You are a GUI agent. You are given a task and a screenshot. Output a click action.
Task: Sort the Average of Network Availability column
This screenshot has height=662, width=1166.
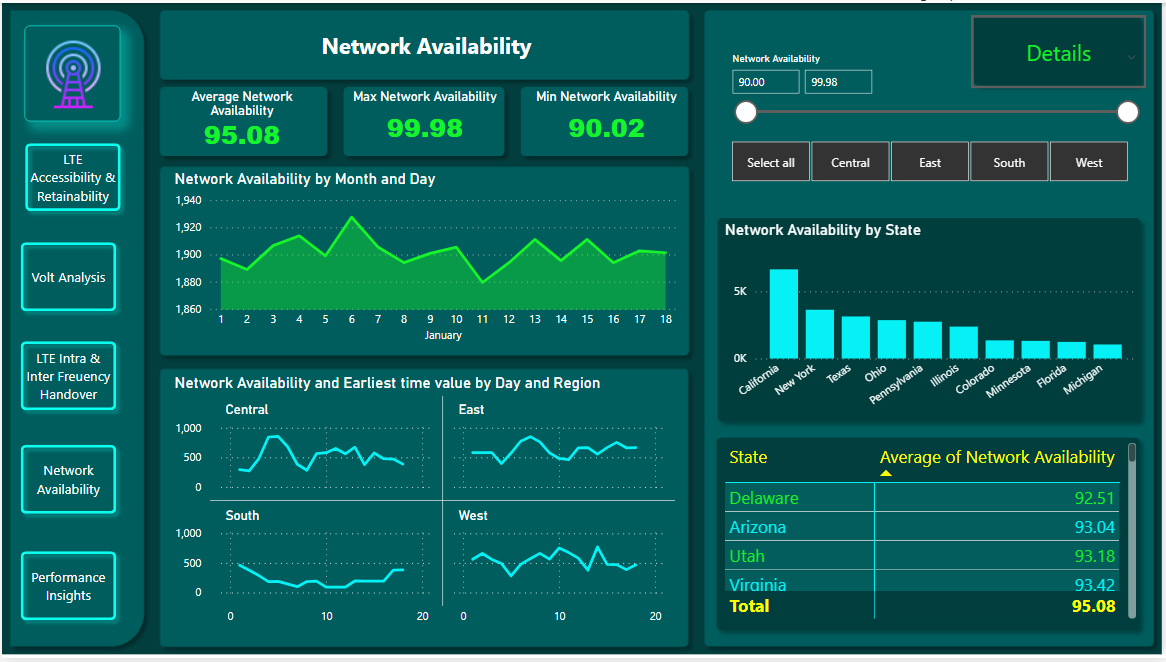(x=996, y=457)
